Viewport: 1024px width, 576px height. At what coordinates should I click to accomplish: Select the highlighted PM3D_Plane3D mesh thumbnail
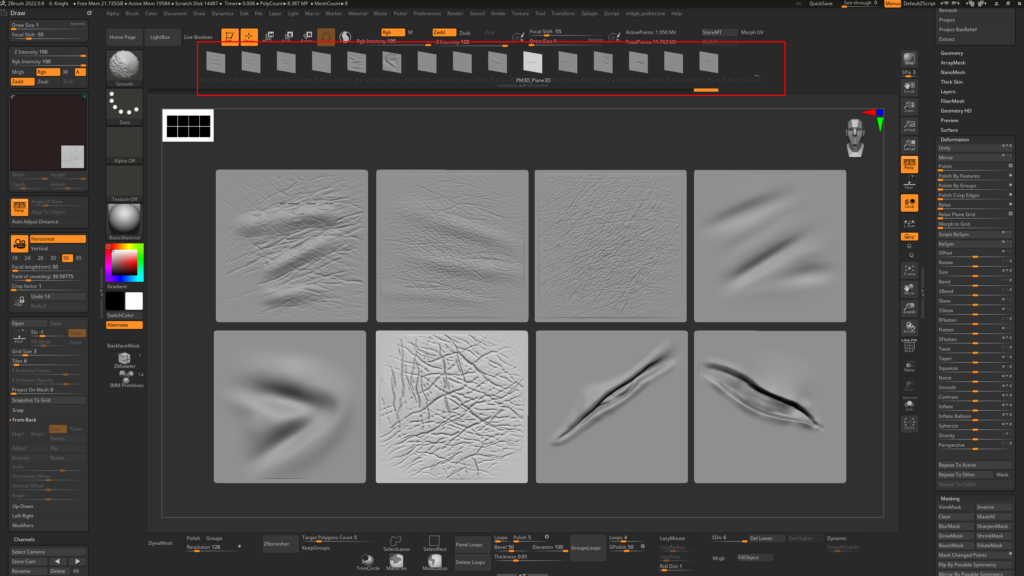click(x=531, y=62)
